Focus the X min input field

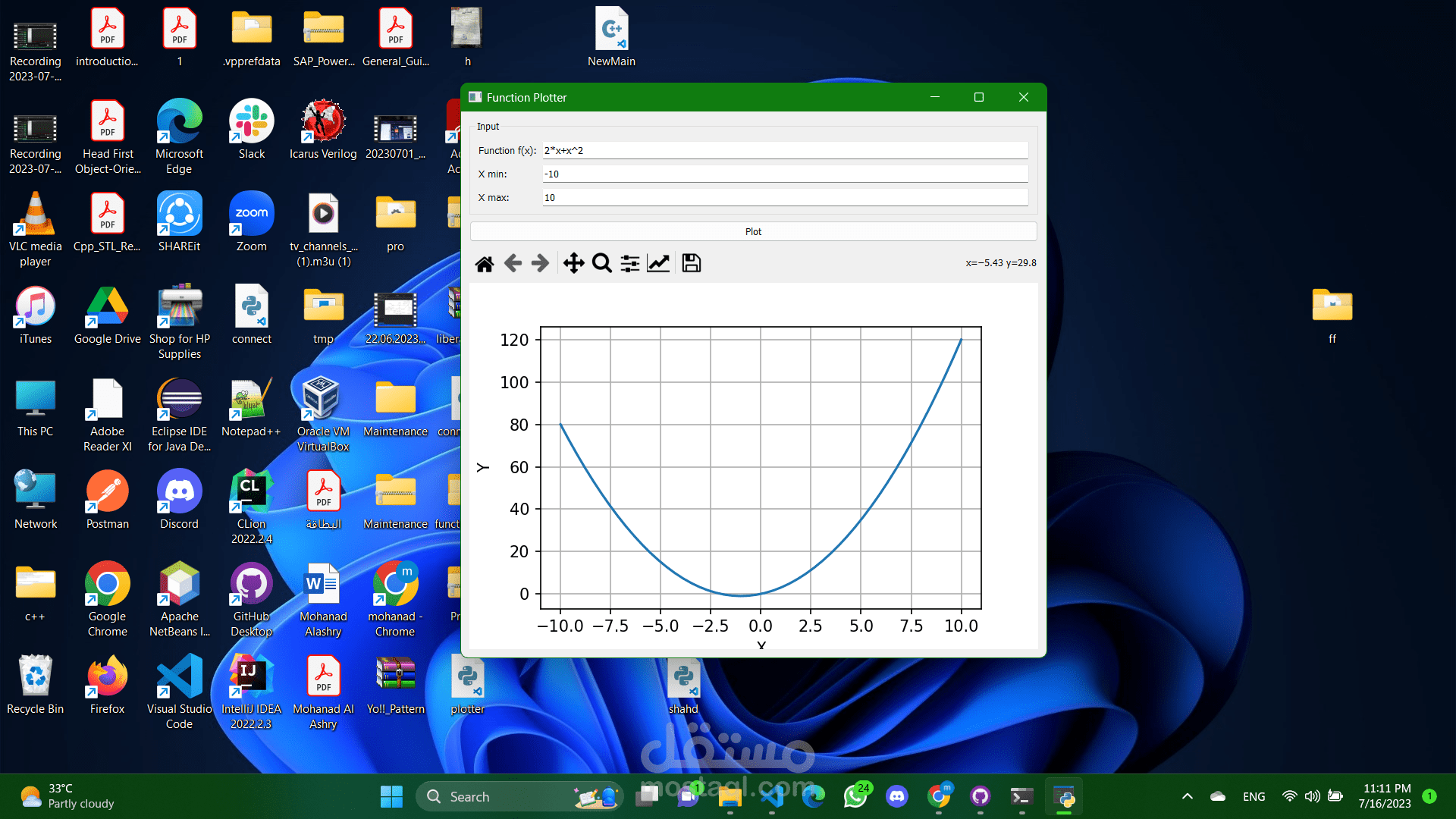(x=785, y=174)
